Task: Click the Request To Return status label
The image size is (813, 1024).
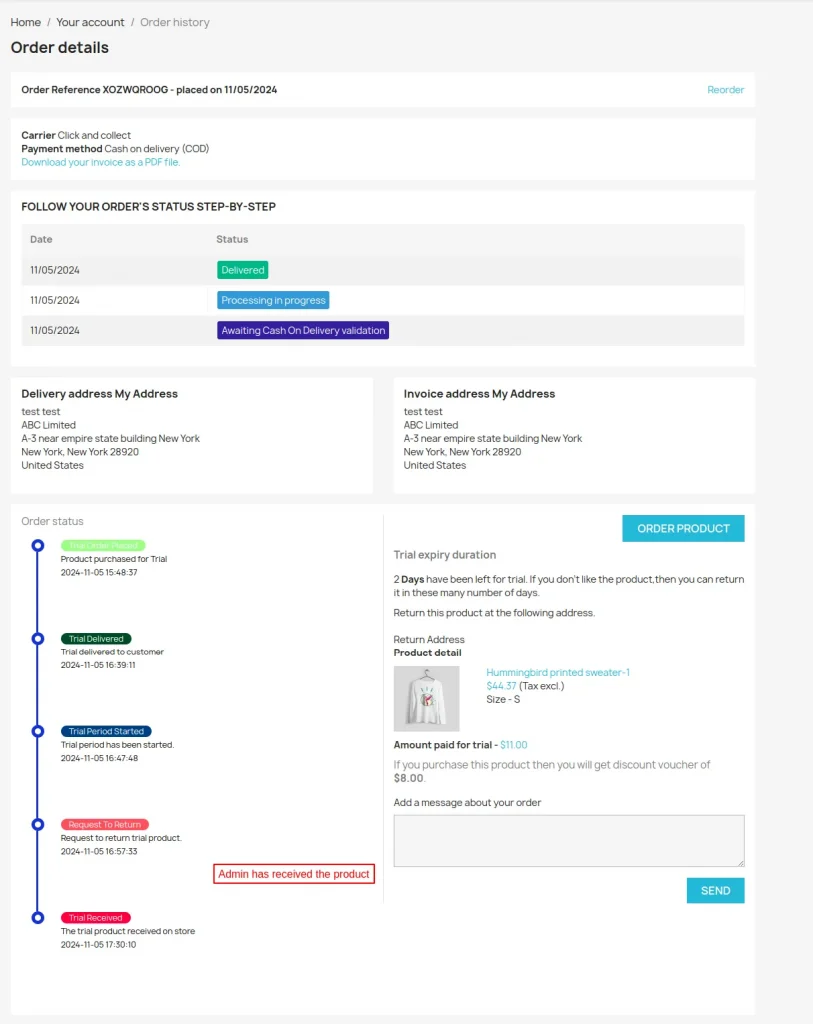Action: (105, 824)
